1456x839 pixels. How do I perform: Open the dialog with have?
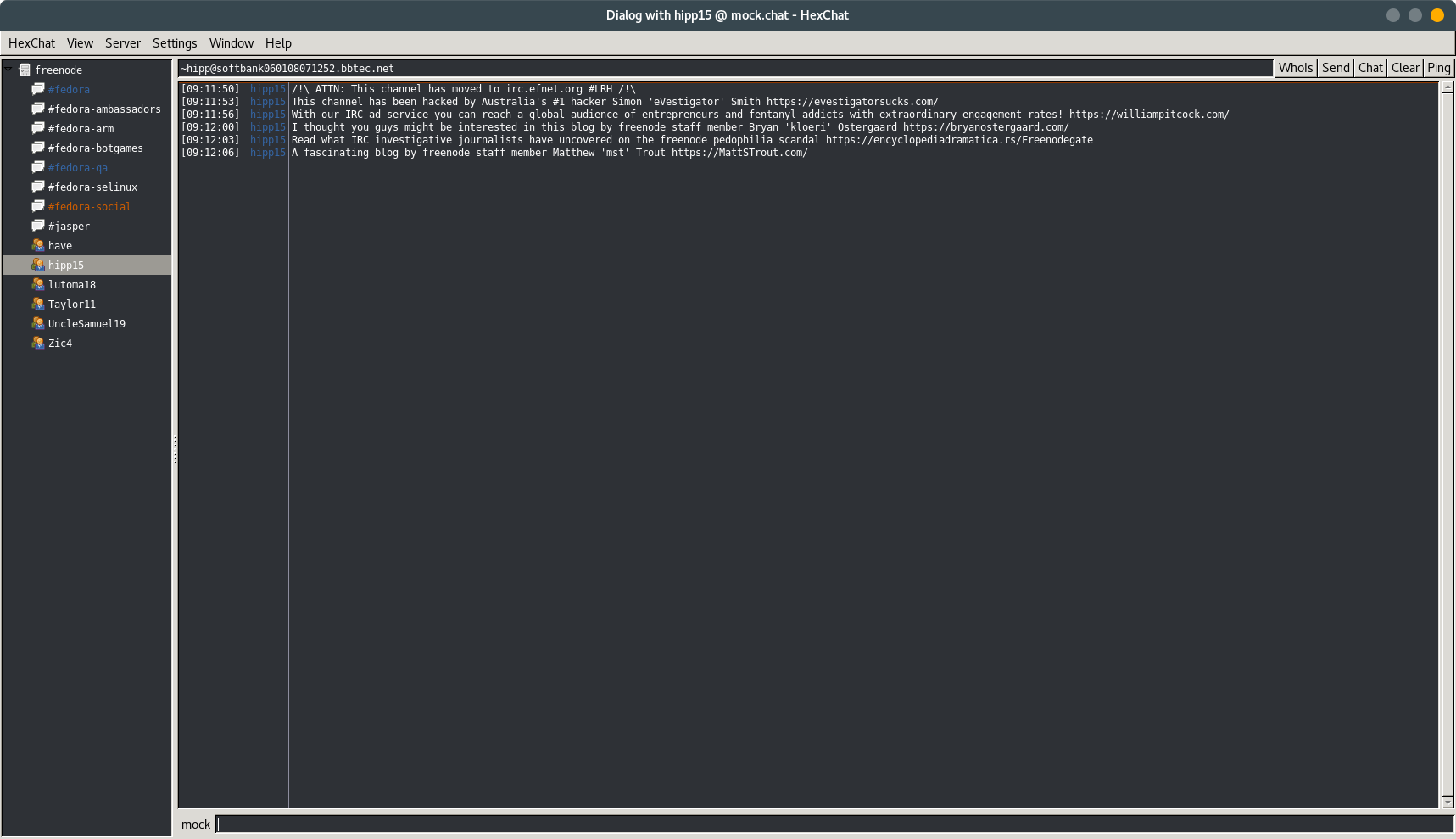(x=60, y=245)
